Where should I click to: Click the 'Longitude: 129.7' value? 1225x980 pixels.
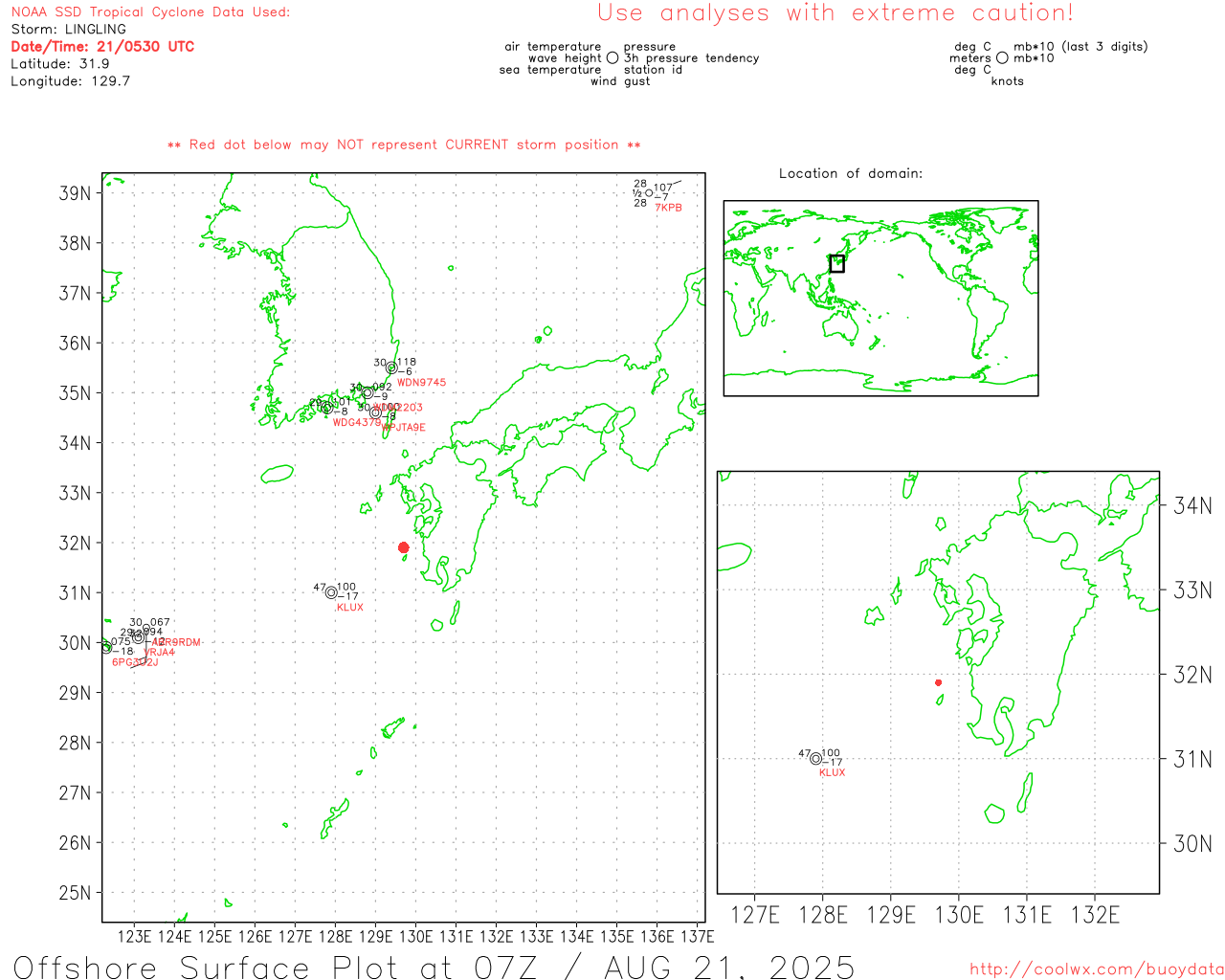(70, 81)
